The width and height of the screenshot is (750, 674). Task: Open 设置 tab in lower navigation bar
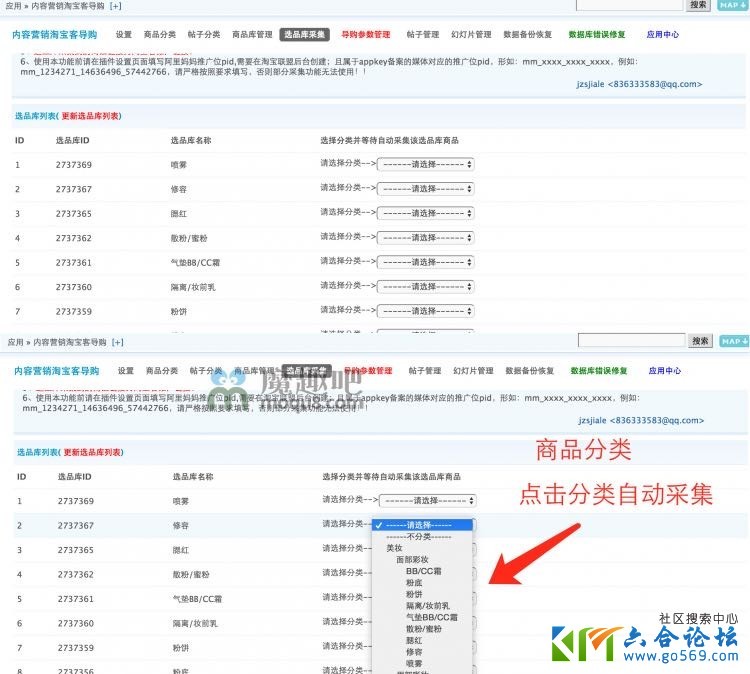[x=125, y=371]
